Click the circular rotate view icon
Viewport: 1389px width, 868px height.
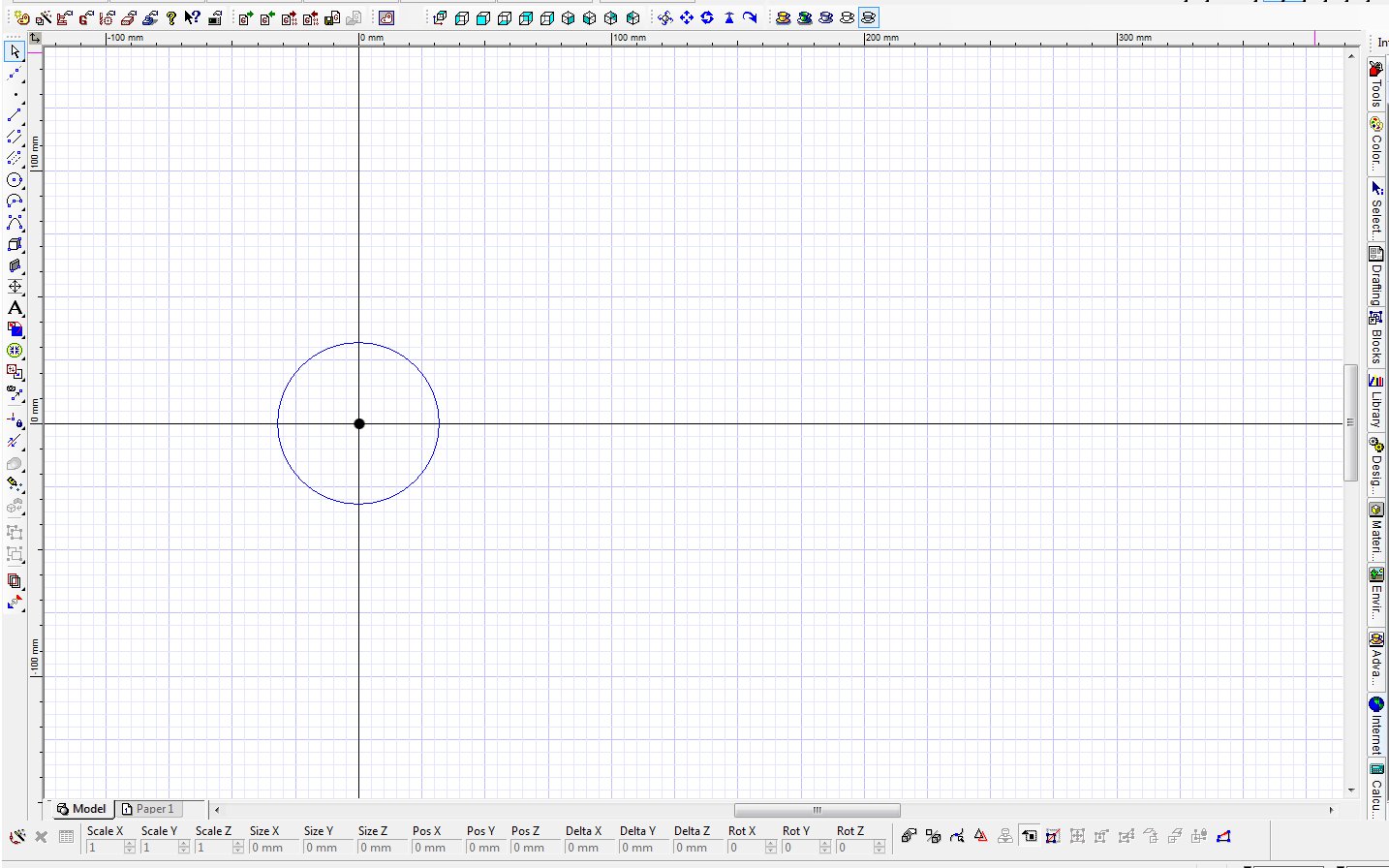(707, 17)
